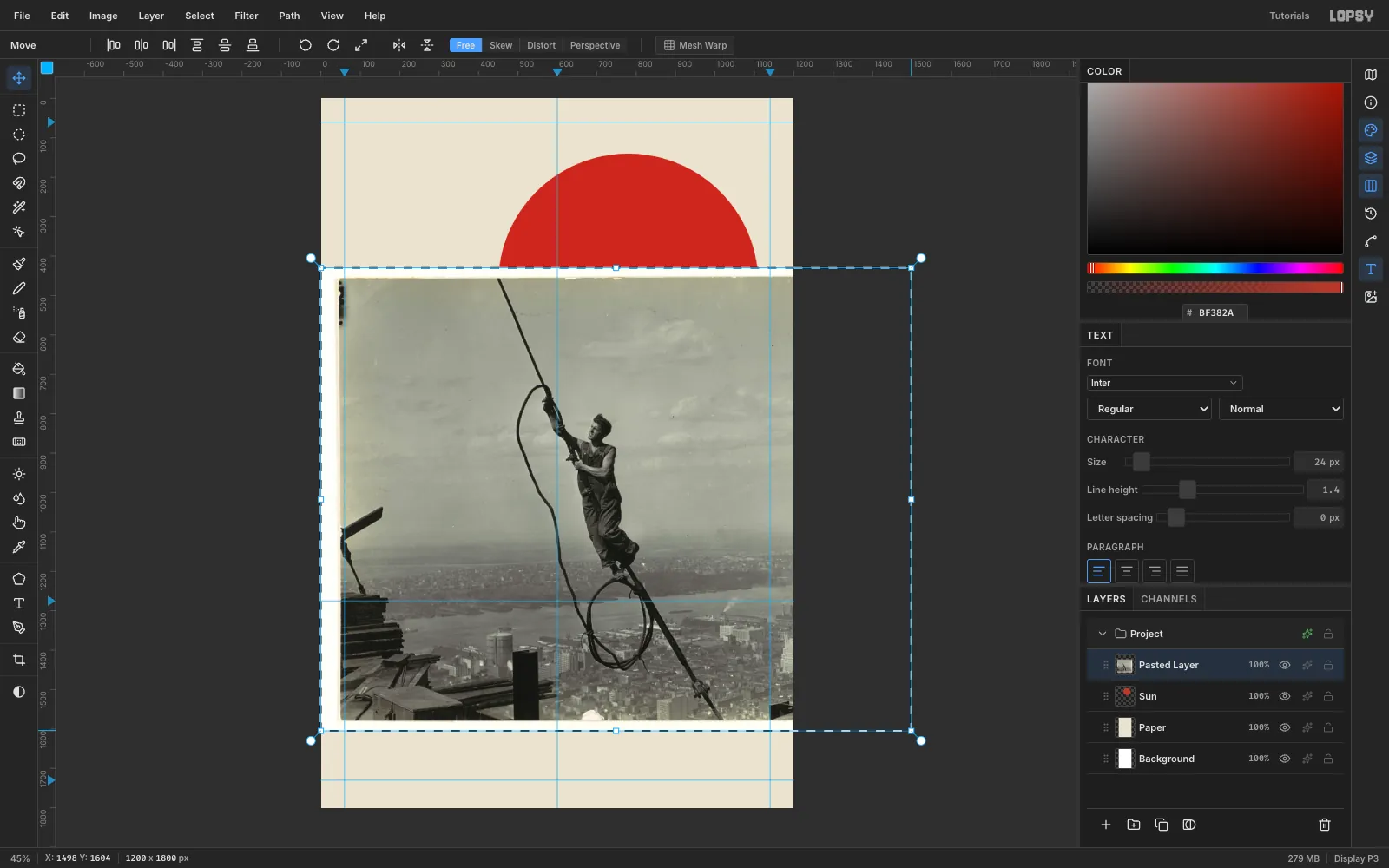The width and height of the screenshot is (1389, 868).
Task: Select the Rectangular Marquee tool
Action: 19,110
